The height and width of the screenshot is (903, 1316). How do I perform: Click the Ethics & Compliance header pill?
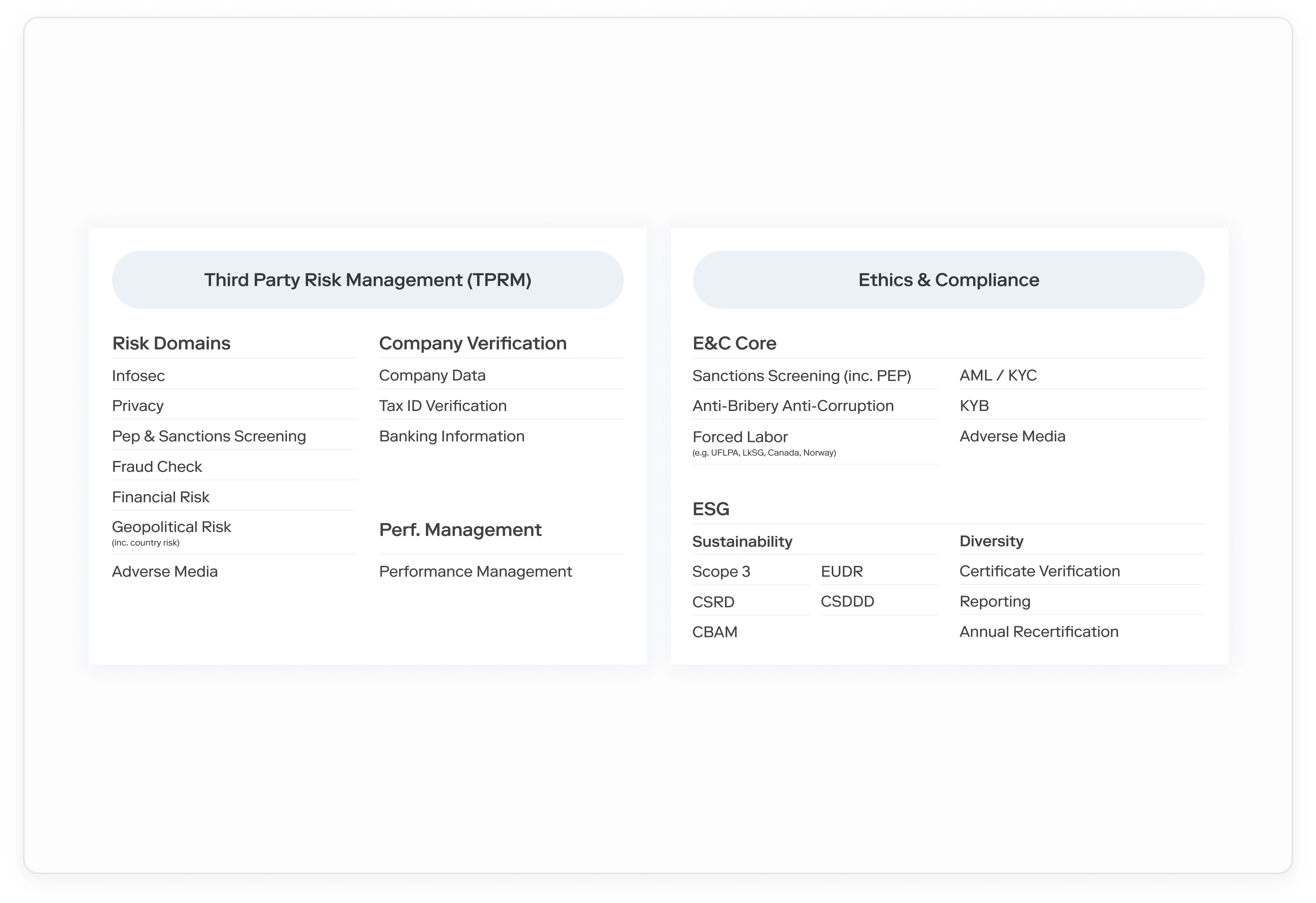[x=948, y=280]
